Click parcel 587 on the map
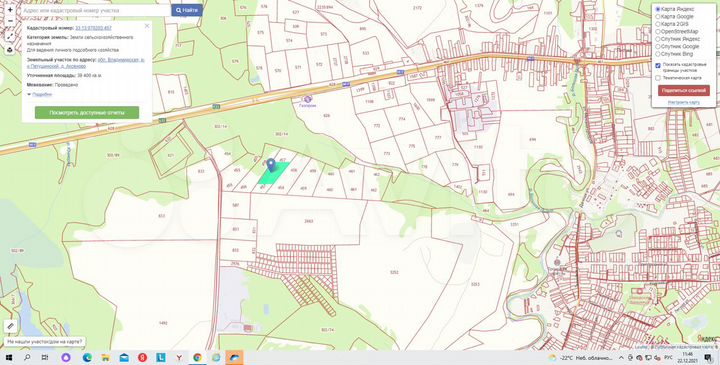The image size is (720, 365). coord(236,205)
